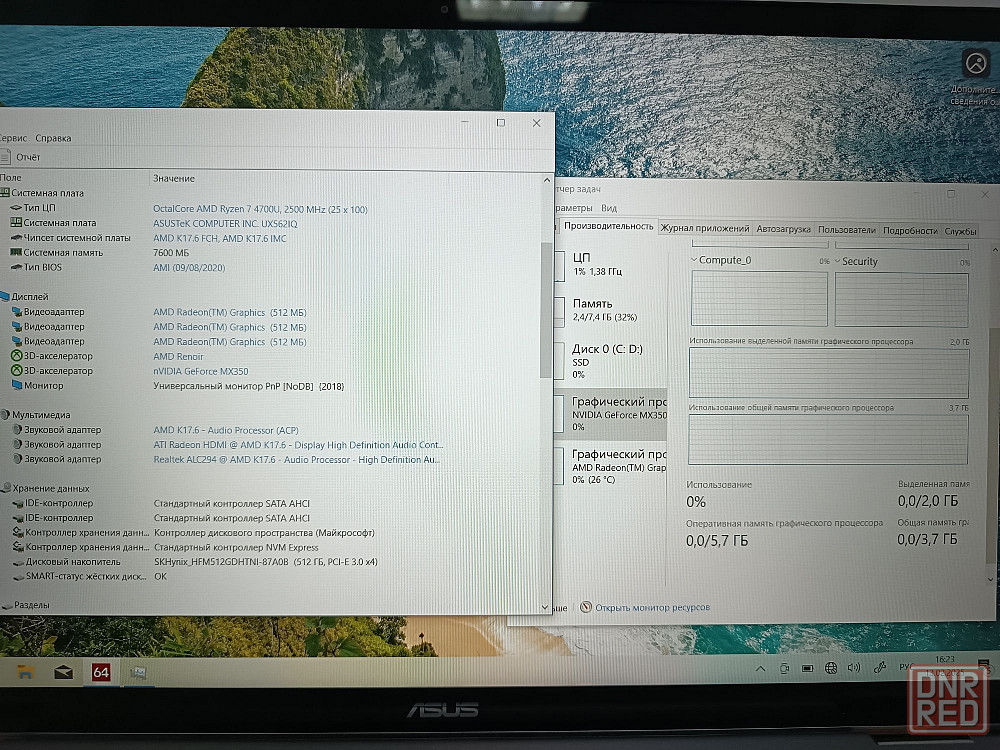Click the memory icon beside Системная память
The height and width of the screenshot is (750, 1000).
16,253
